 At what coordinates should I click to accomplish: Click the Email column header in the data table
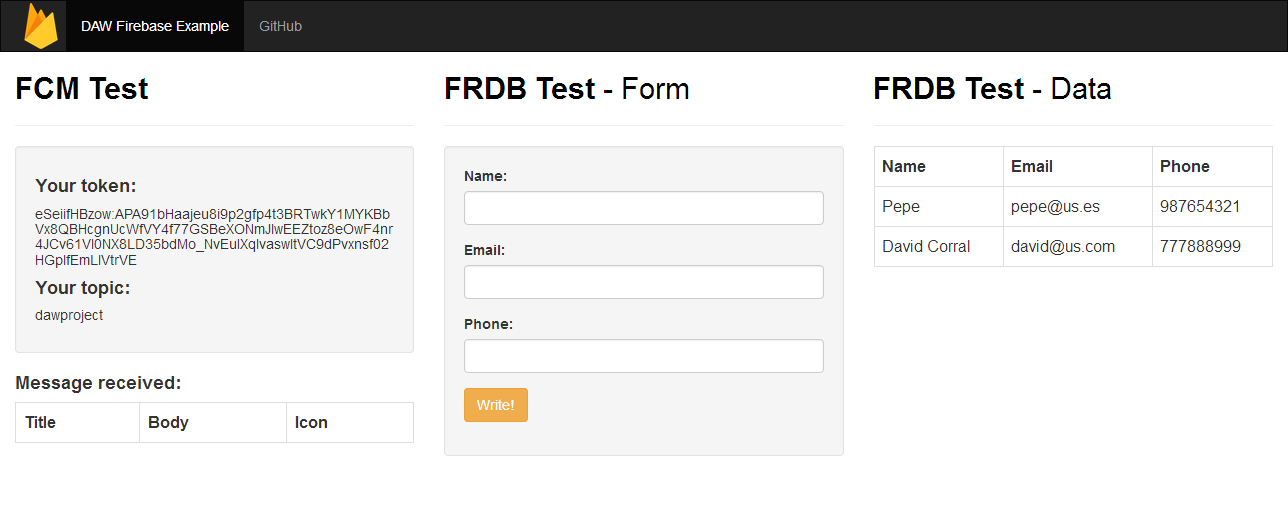1032,166
